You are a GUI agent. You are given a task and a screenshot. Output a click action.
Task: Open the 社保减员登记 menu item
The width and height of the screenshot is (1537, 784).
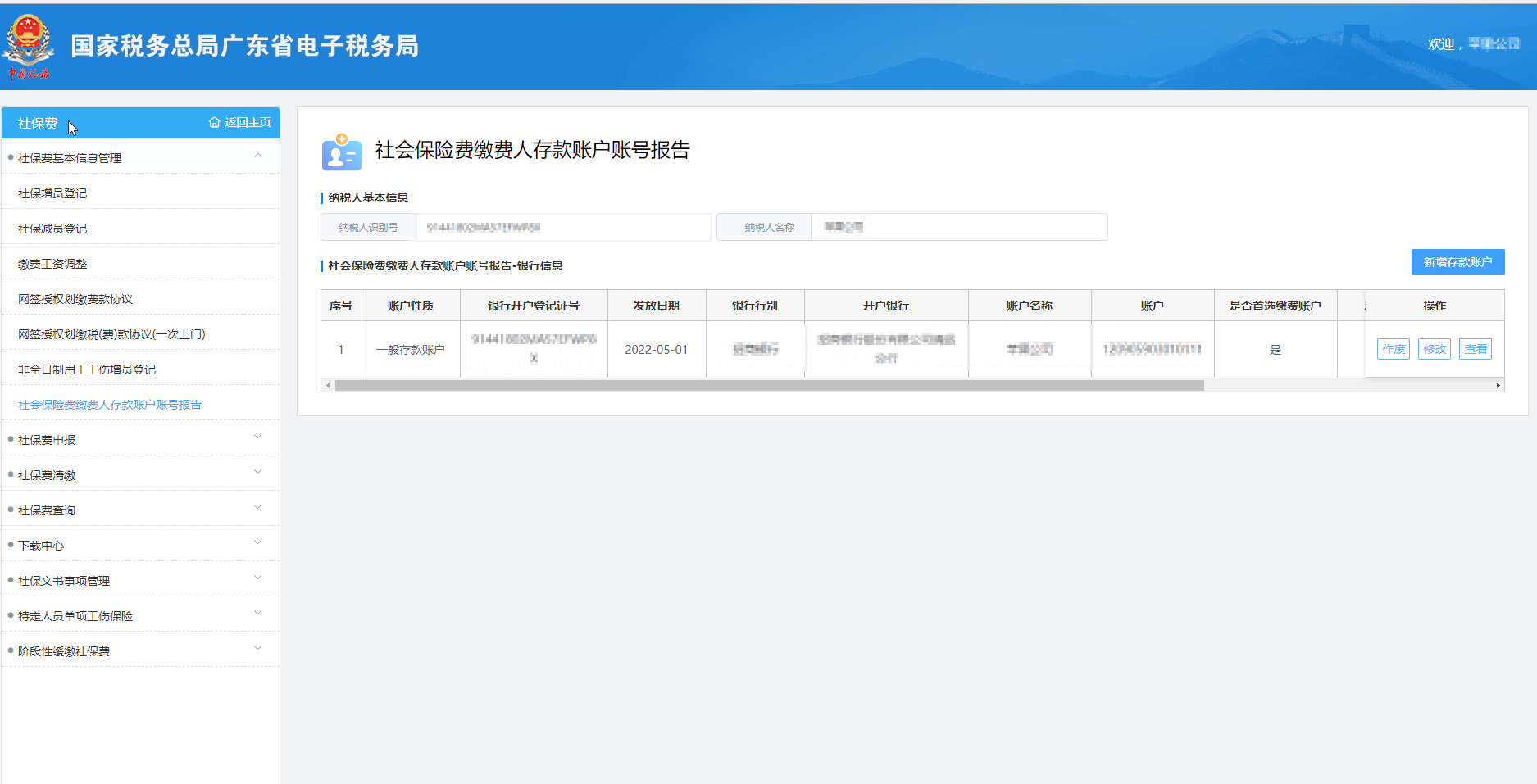pos(52,229)
